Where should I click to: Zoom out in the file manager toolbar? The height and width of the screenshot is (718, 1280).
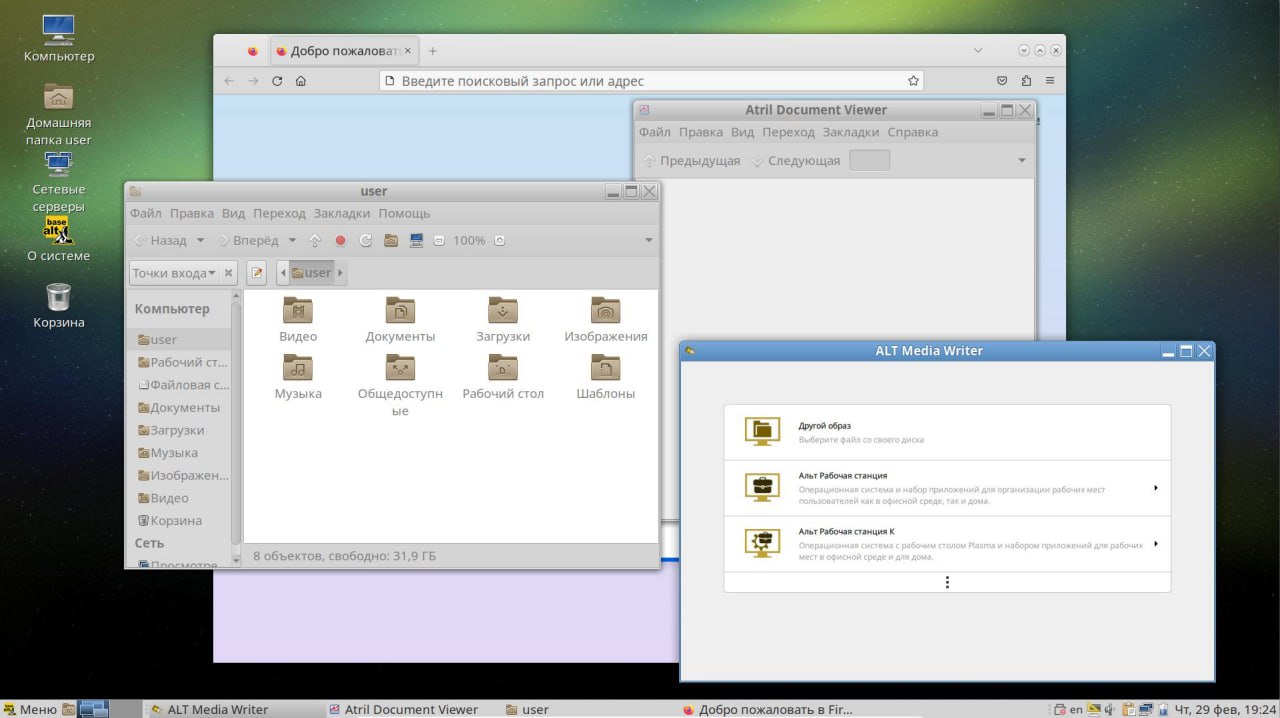click(439, 240)
